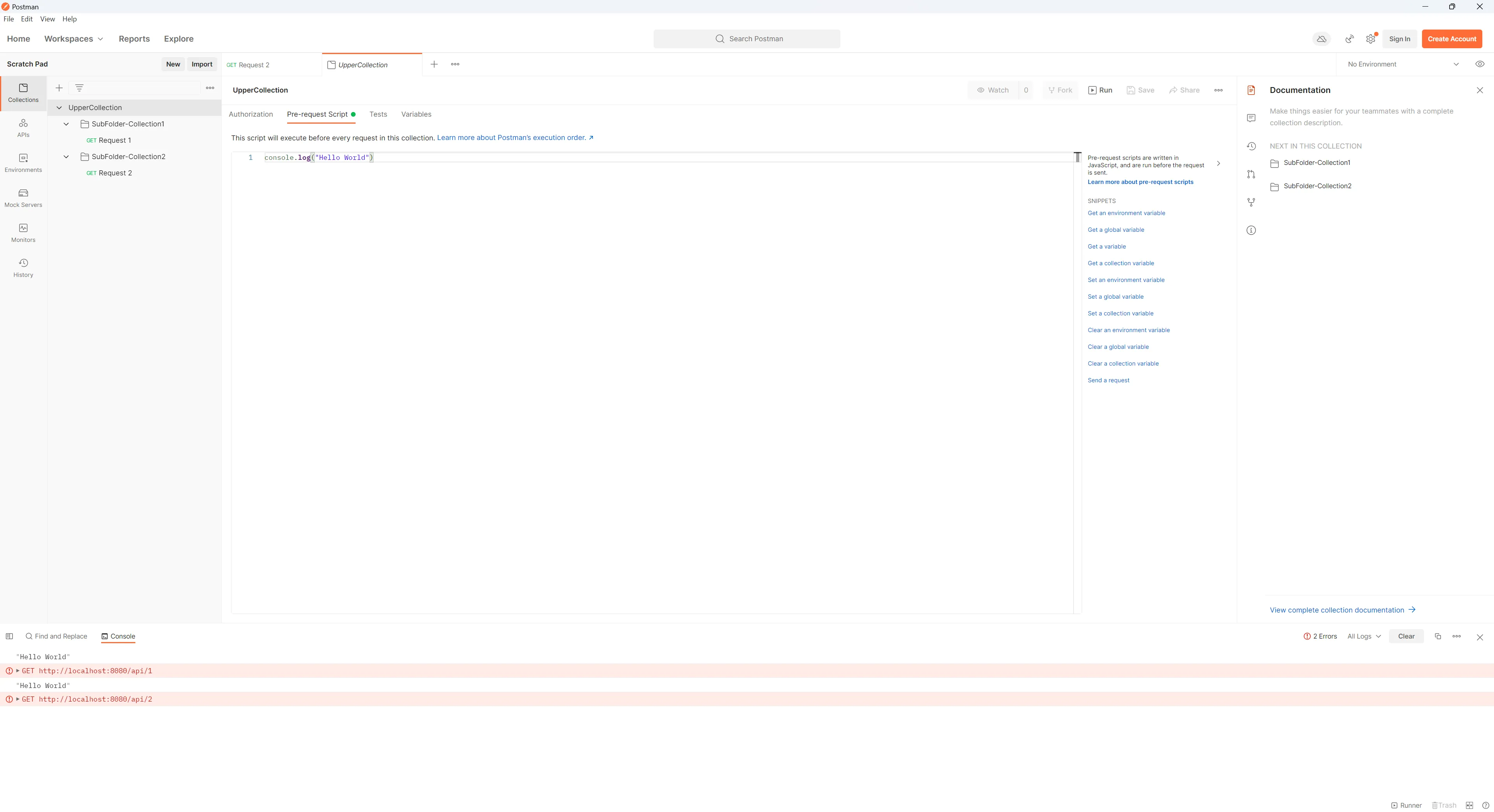Open the pull requests icon in right sidebar
This screenshot has width=1494, height=812.
pos(1251,175)
